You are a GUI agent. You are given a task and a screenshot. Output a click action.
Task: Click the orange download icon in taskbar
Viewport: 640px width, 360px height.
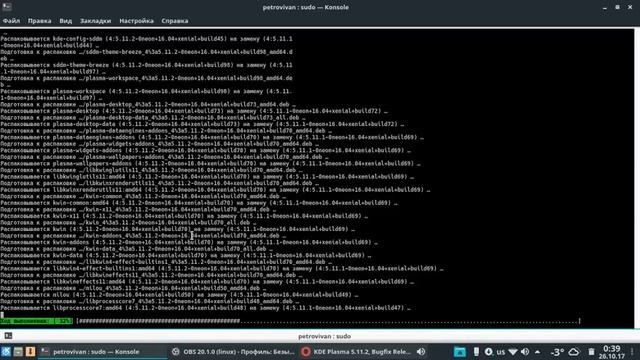point(30,351)
